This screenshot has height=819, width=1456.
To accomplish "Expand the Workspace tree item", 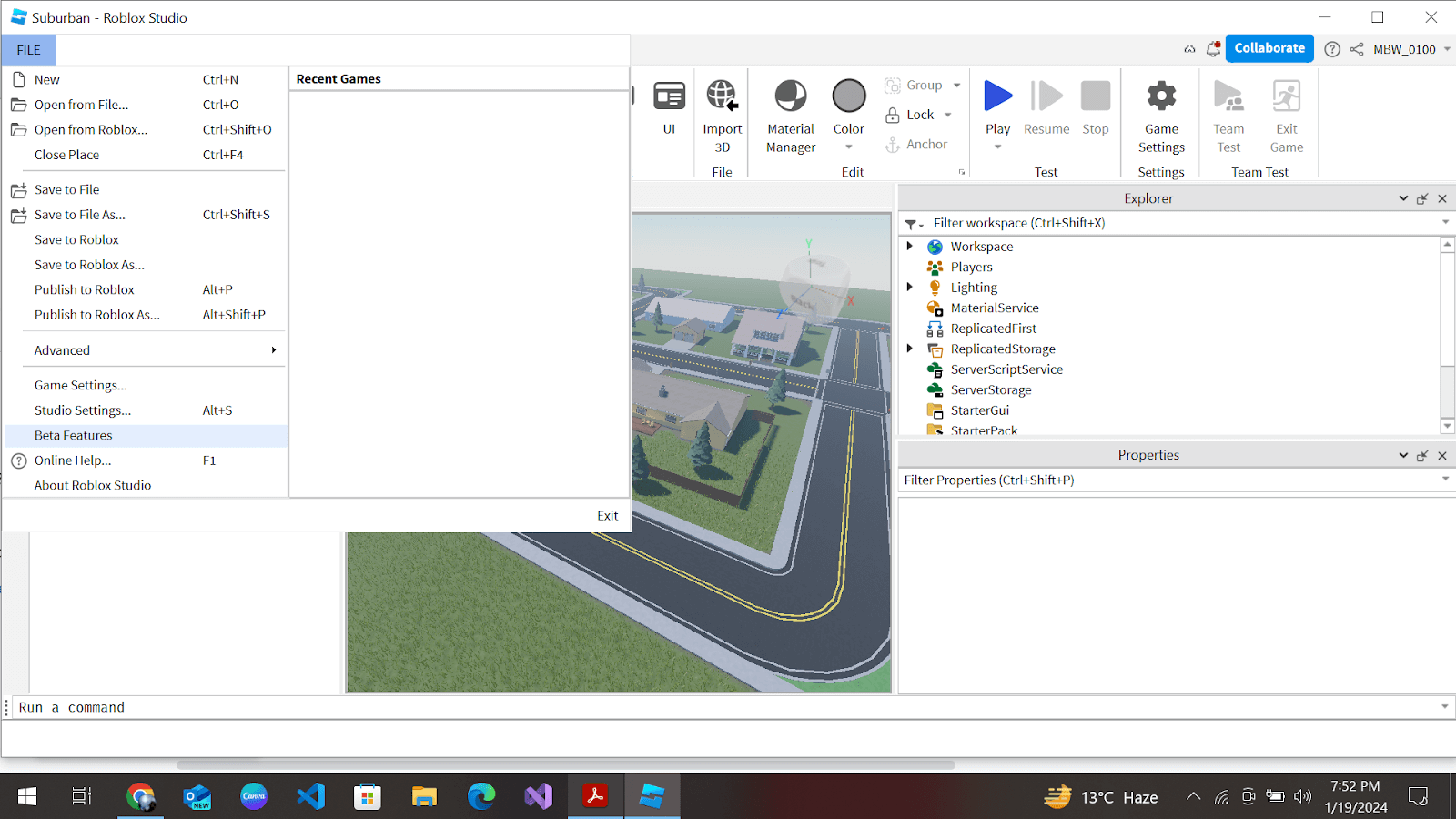I will coord(911,246).
